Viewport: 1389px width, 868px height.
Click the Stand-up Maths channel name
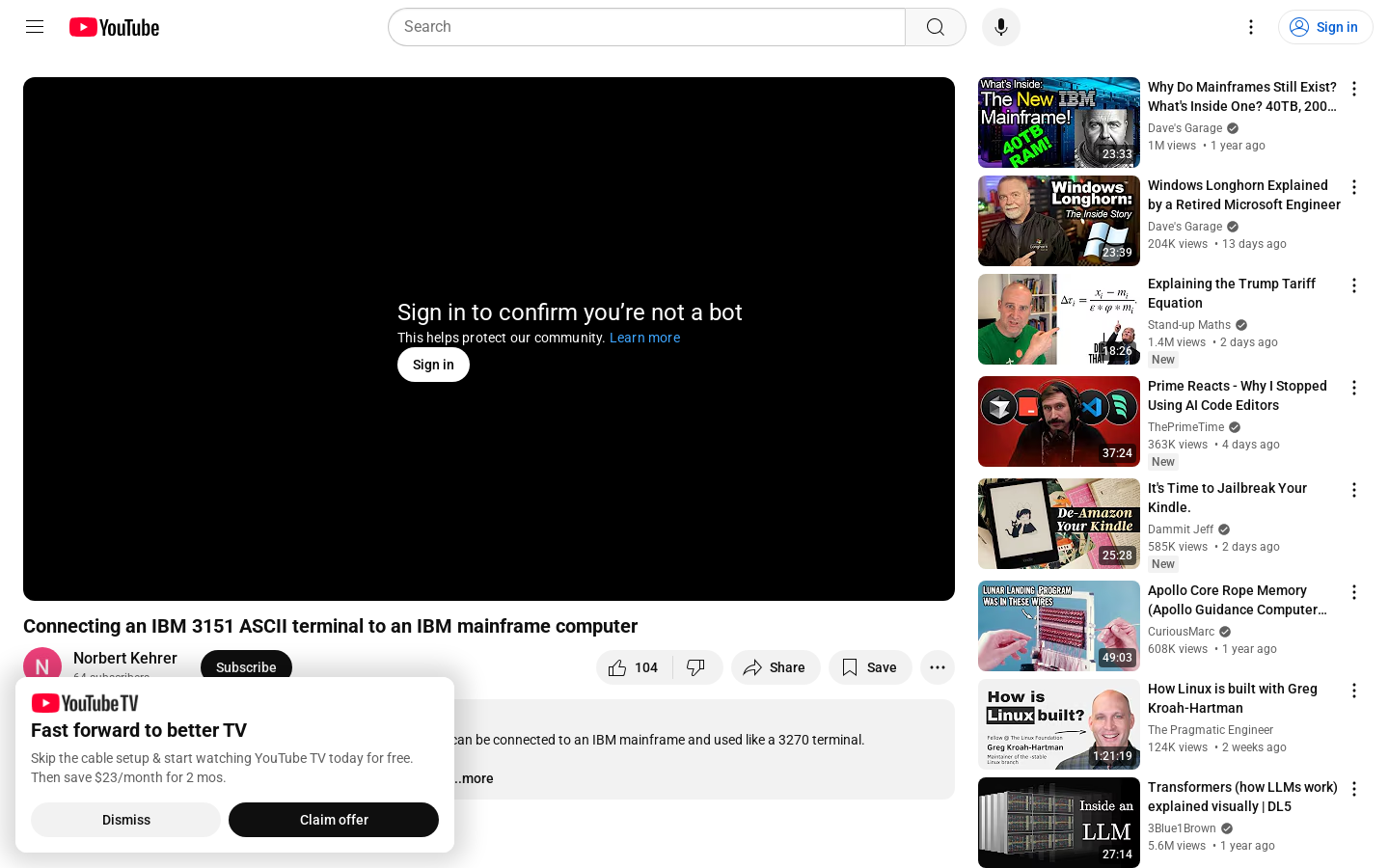1189,325
